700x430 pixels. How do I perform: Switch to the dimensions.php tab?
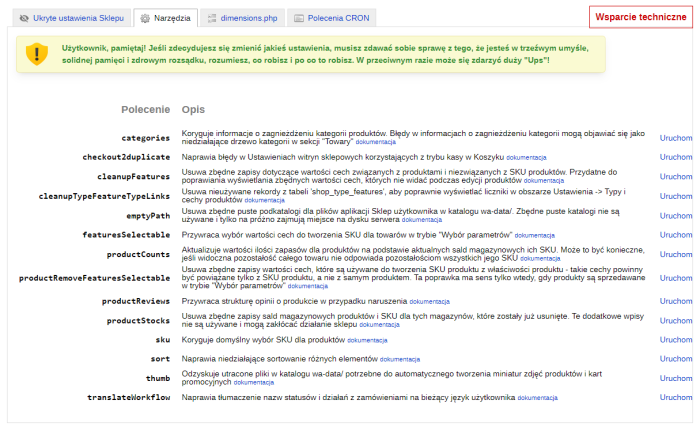[x=251, y=18]
